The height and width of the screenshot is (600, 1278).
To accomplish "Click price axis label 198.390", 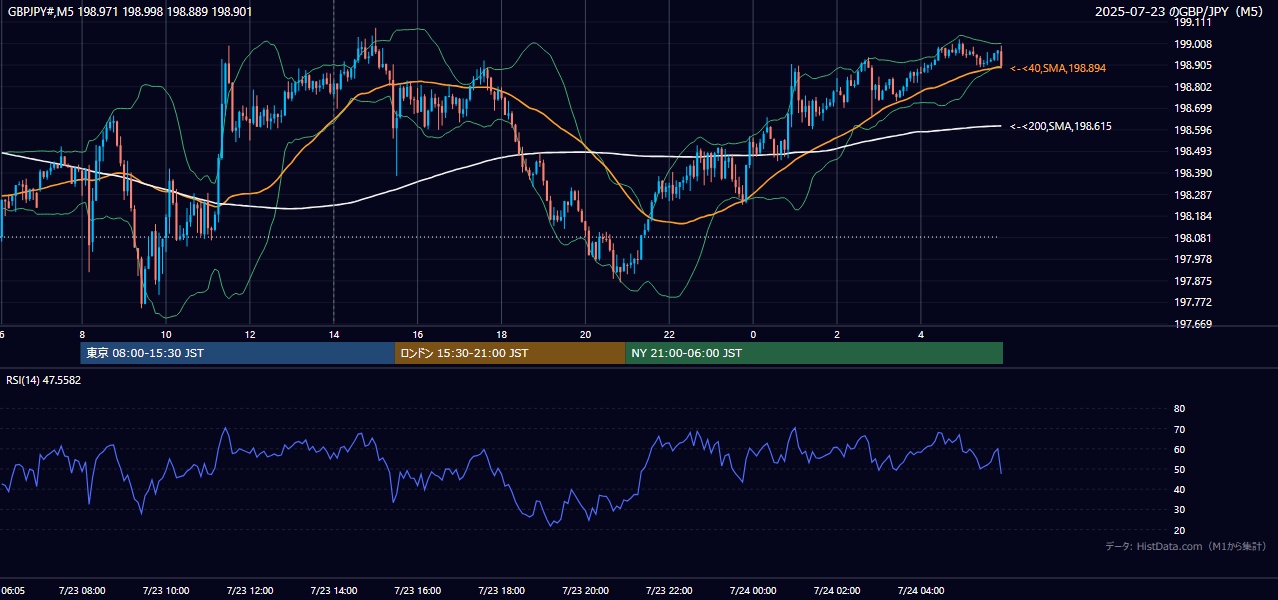I will (1193, 173).
